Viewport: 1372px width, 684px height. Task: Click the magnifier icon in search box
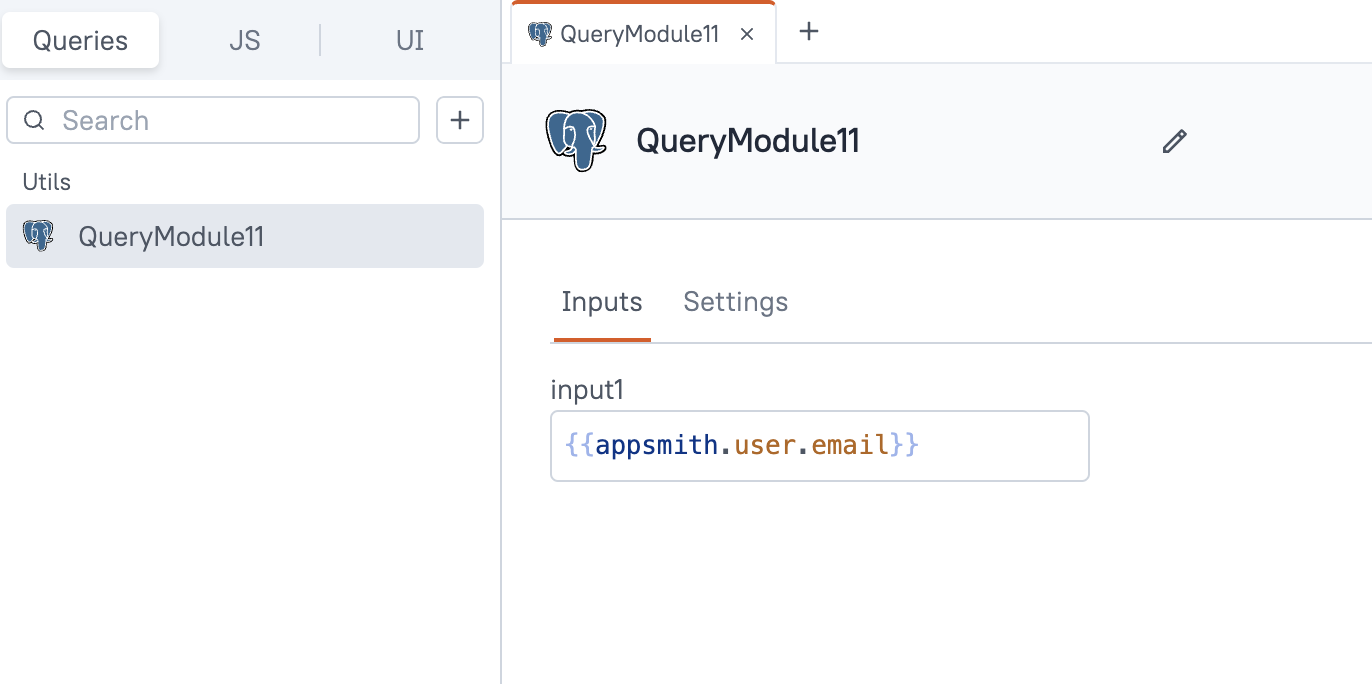click(35, 121)
